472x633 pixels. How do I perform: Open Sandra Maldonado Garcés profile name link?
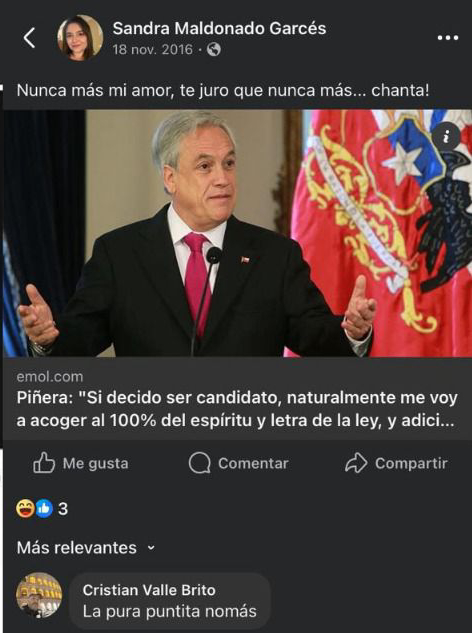click(x=219, y=28)
